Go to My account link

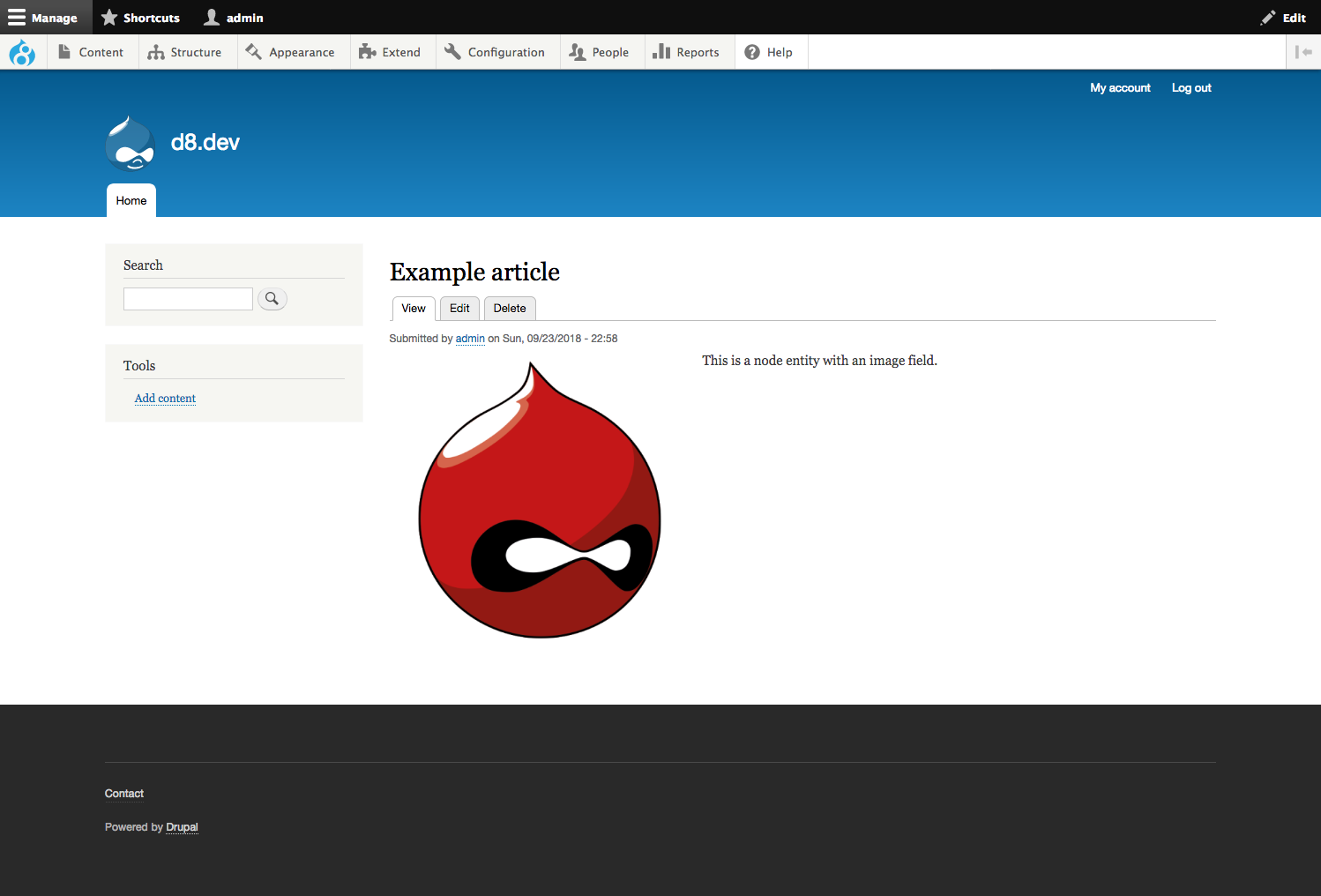coord(1120,88)
